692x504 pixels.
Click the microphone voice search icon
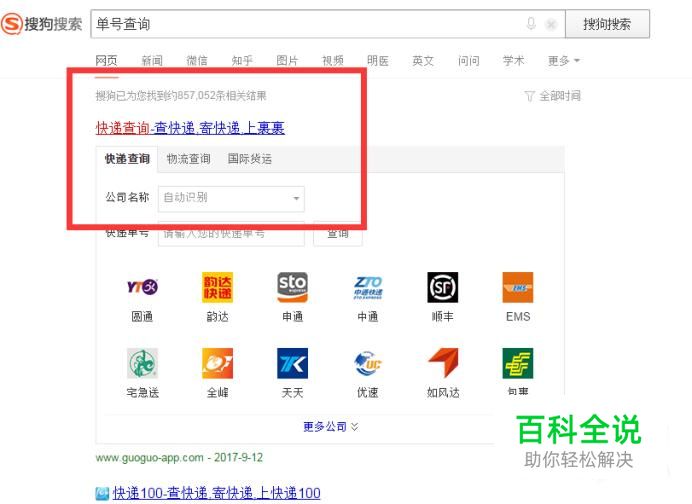point(531,23)
